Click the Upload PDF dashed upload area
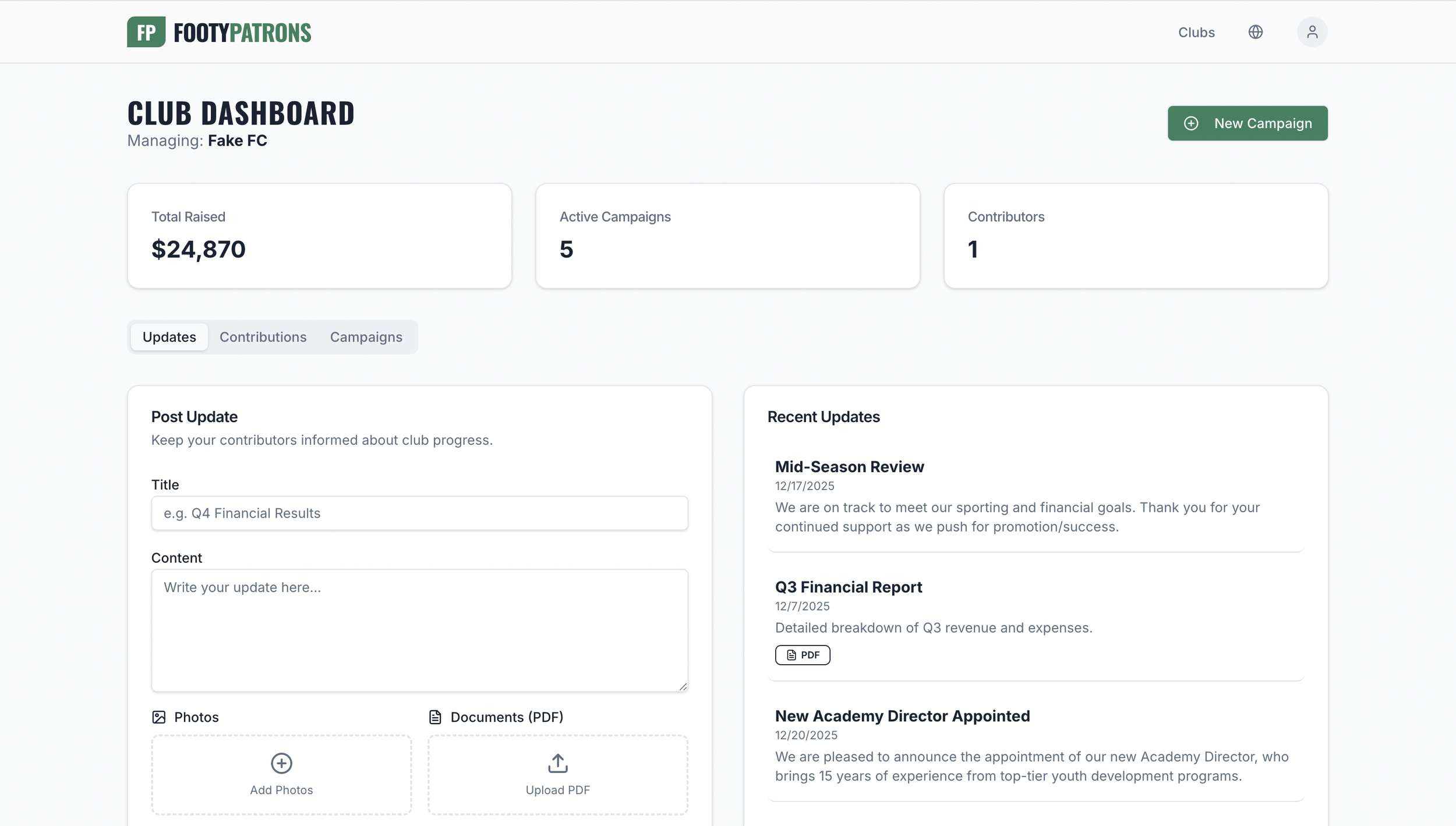 (557, 775)
